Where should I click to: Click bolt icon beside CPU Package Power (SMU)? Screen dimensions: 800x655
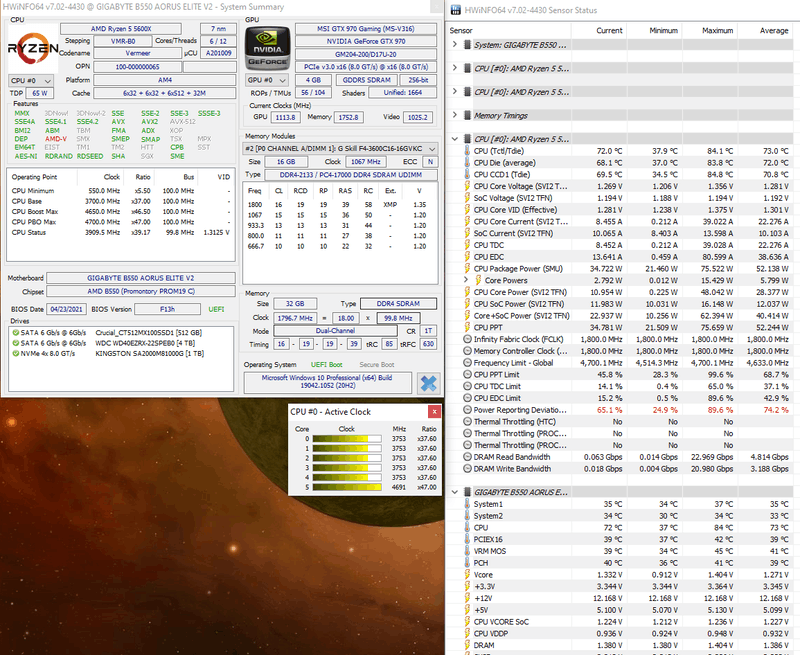(x=467, y=268)
